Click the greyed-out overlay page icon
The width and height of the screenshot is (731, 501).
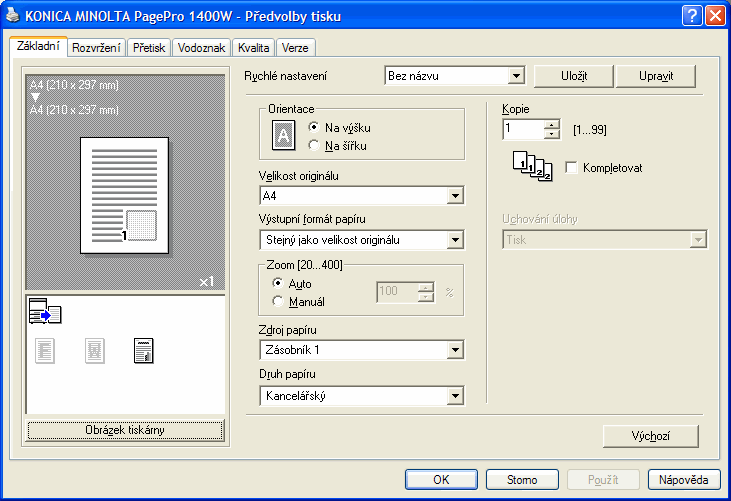point(45,350)
